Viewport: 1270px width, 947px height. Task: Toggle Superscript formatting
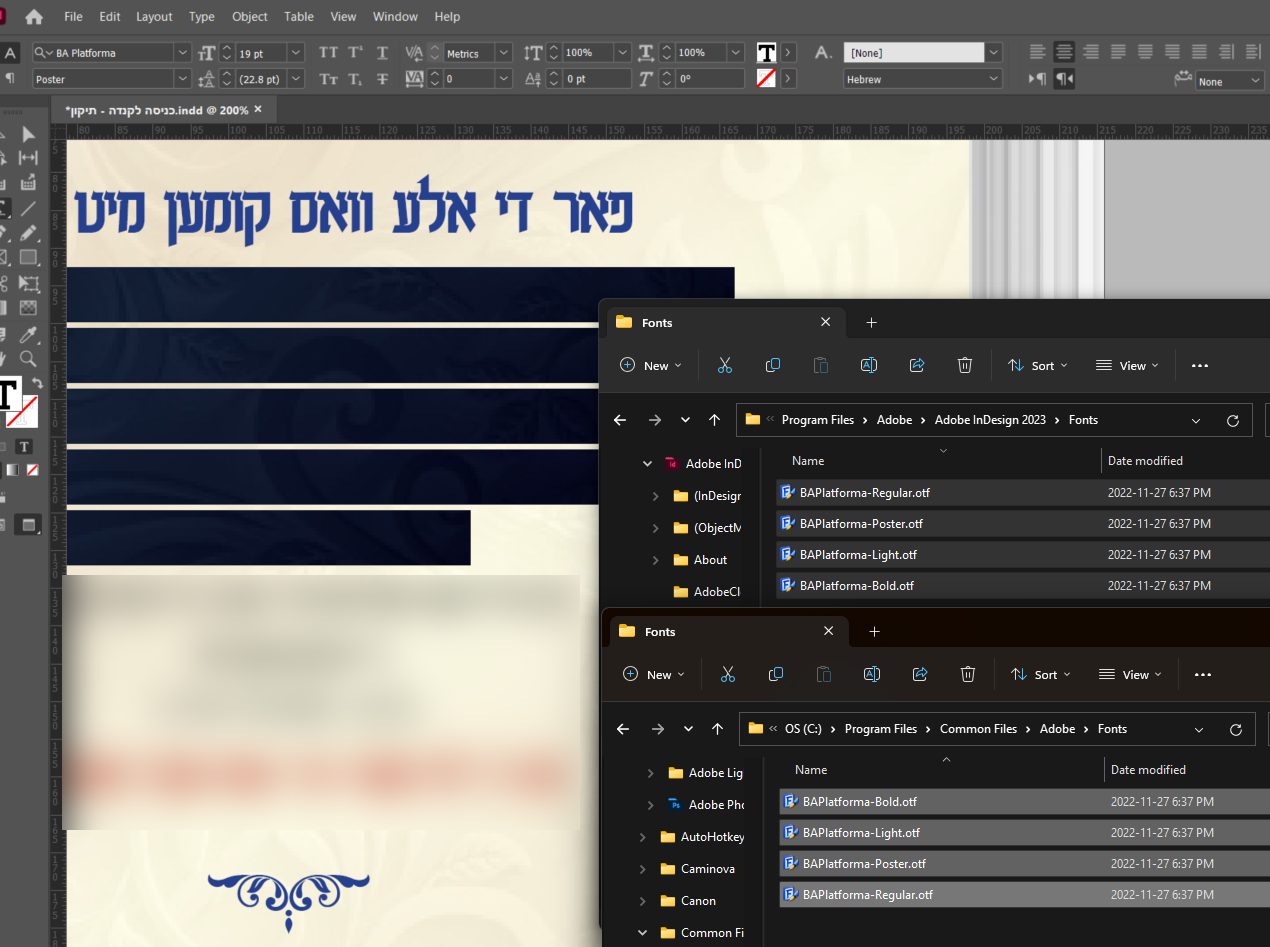point(355,53)
